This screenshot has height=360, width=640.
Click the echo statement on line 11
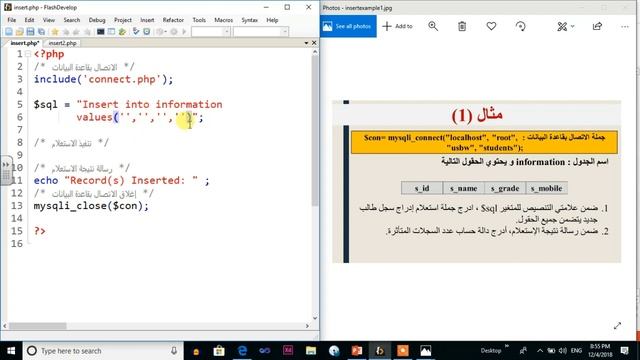click(121, 180)
